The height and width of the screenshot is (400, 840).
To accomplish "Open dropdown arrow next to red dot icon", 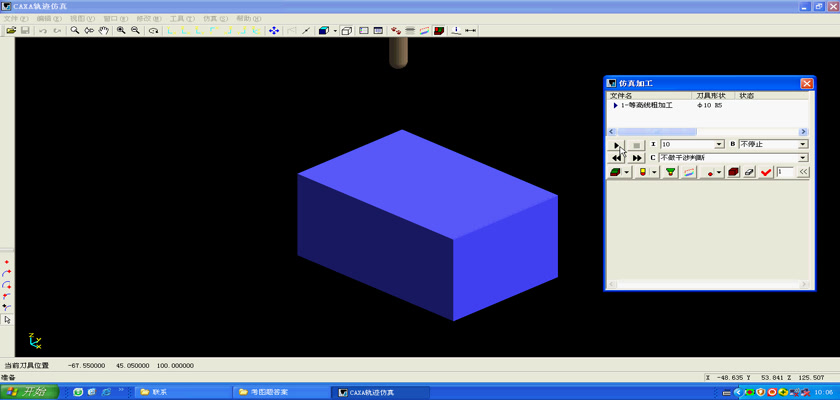I will click(719, 172).
